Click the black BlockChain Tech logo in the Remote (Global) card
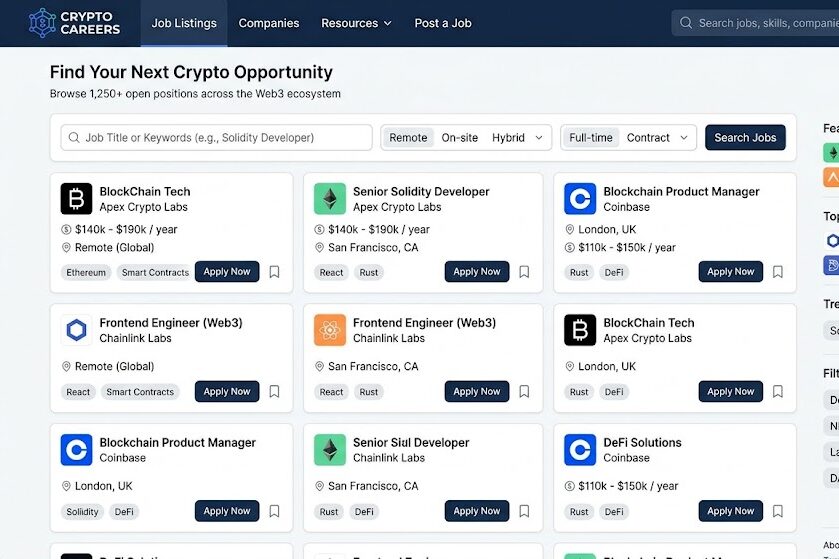The width and height of the screenshot is (839, 559). pyautogui.click(x=77, y=198)
